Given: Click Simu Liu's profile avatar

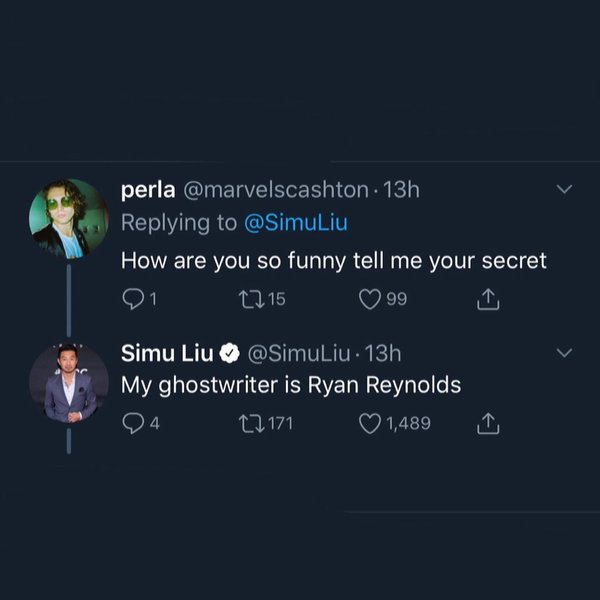Looking at the screenshot, I should pos(69,383).
